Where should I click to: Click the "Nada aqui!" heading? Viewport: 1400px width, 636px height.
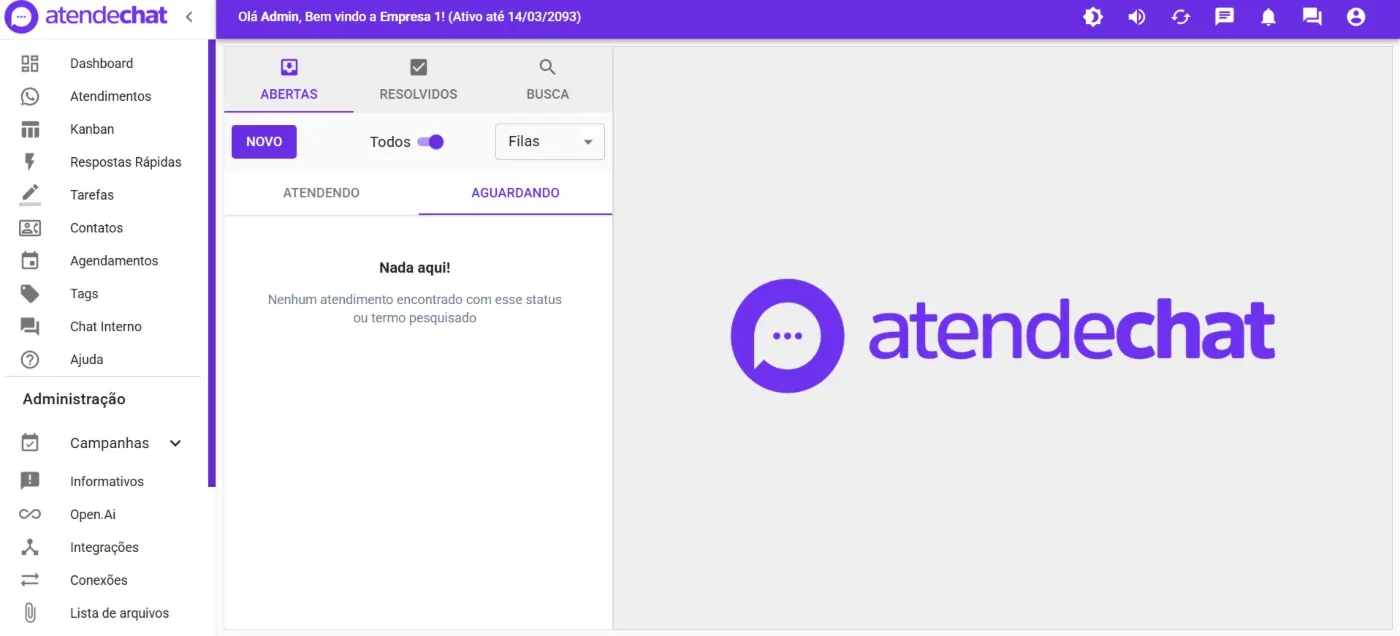coord(415,268)
